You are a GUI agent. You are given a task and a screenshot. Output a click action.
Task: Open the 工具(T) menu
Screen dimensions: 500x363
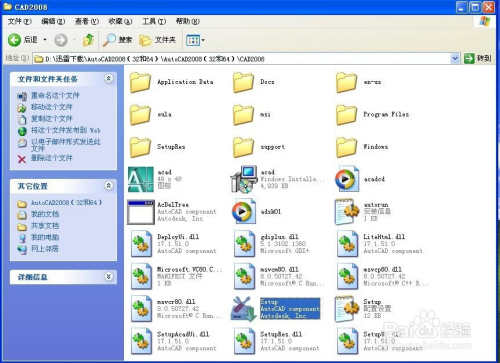[154, 22]
